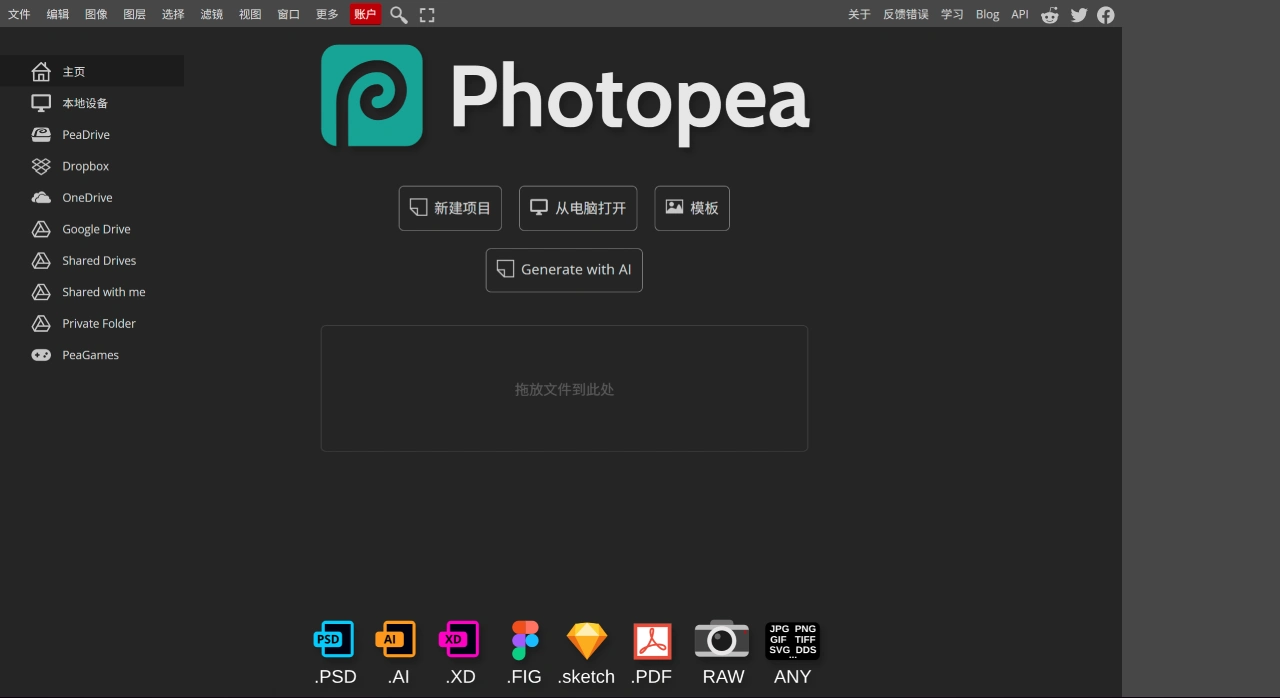The width and height of the screenshot is (1280, 698).
Task: Open the API link
Action: [1020, 14]
